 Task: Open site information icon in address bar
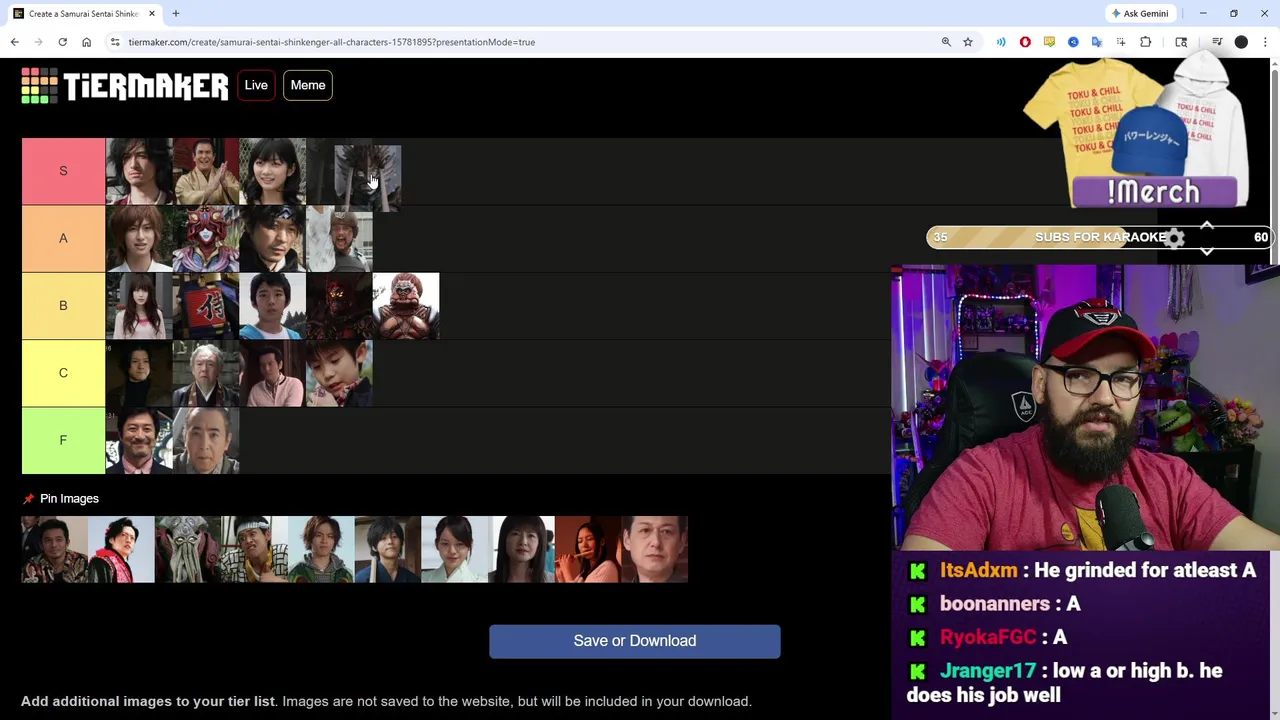click(x=115, y=42)
